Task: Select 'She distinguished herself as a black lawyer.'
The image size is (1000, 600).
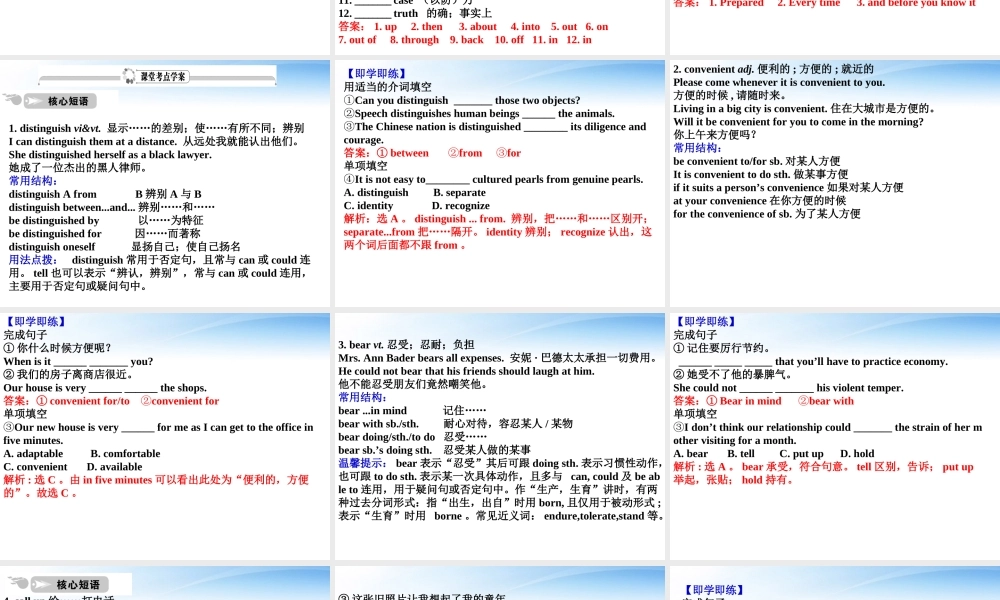Action: 110,155
